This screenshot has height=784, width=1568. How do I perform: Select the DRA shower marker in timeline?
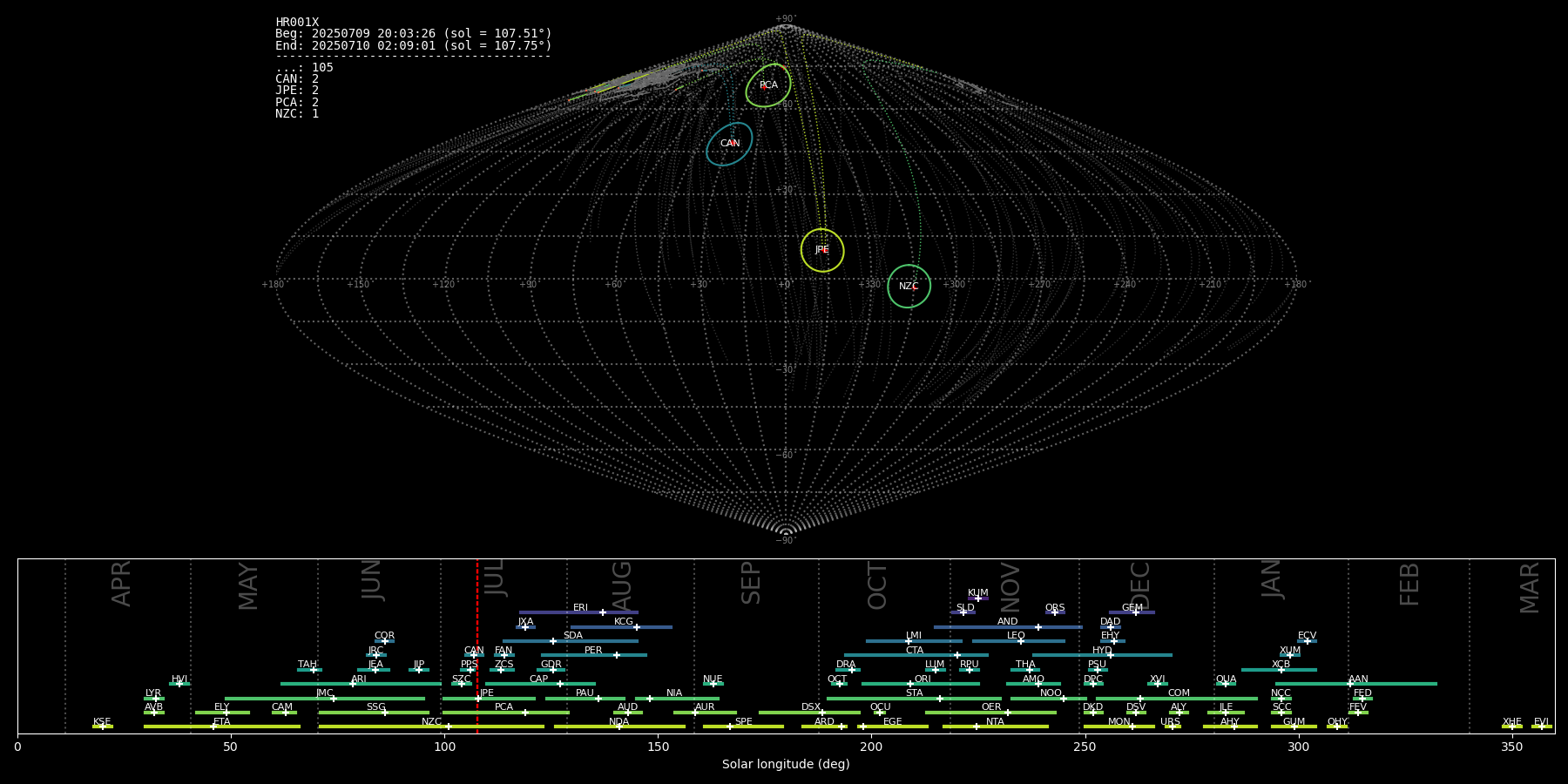(852, 670)
